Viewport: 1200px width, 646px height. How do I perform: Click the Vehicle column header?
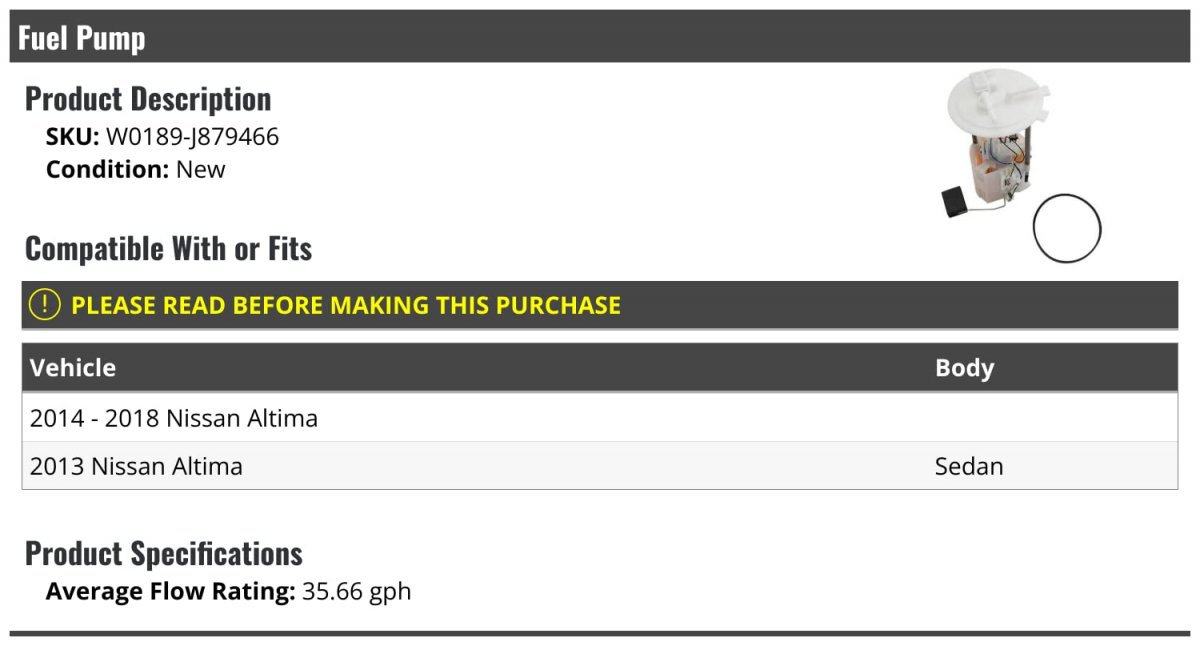(73, 368)
